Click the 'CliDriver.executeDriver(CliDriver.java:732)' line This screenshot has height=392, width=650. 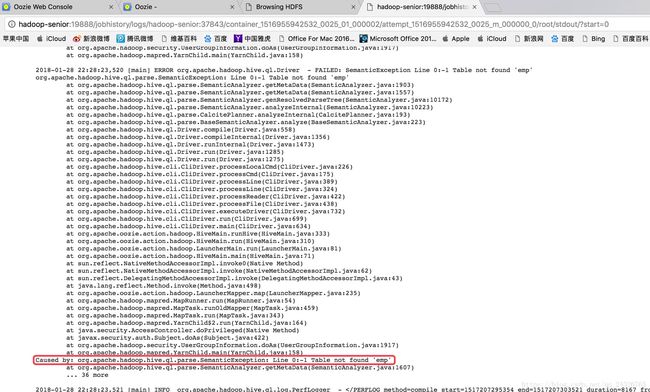206,212
